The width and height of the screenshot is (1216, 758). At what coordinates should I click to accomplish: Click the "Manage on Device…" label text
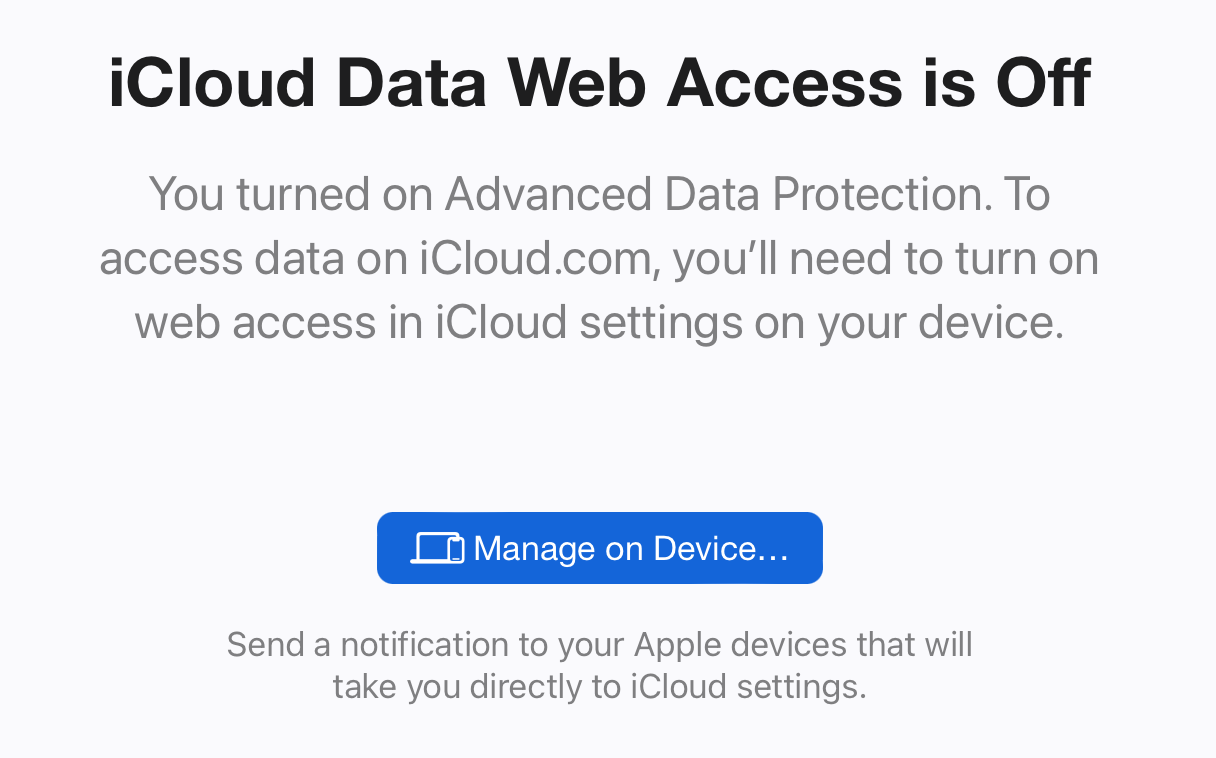click(x=631, y=548)
